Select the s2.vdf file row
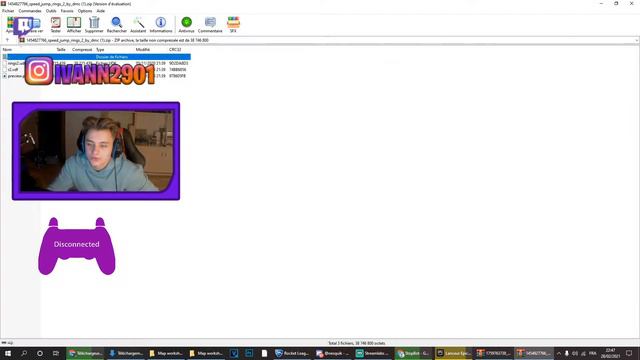Viewport: 640px width, 360px height. [x=96, y=69]
